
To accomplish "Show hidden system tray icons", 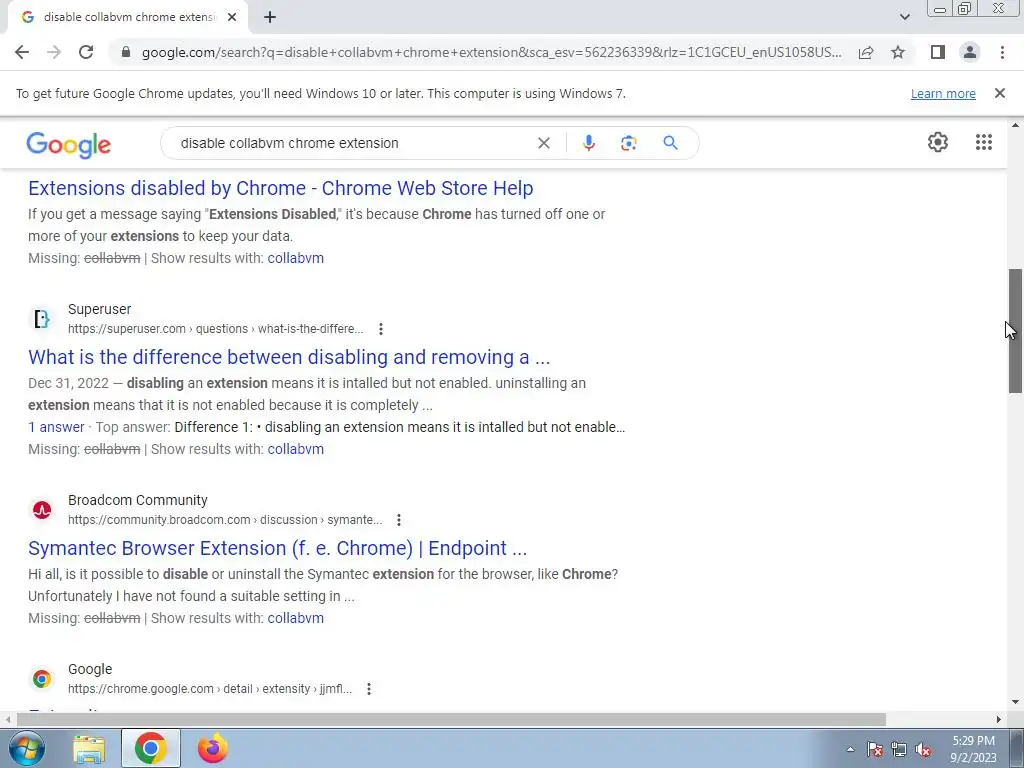I will 850,749.
